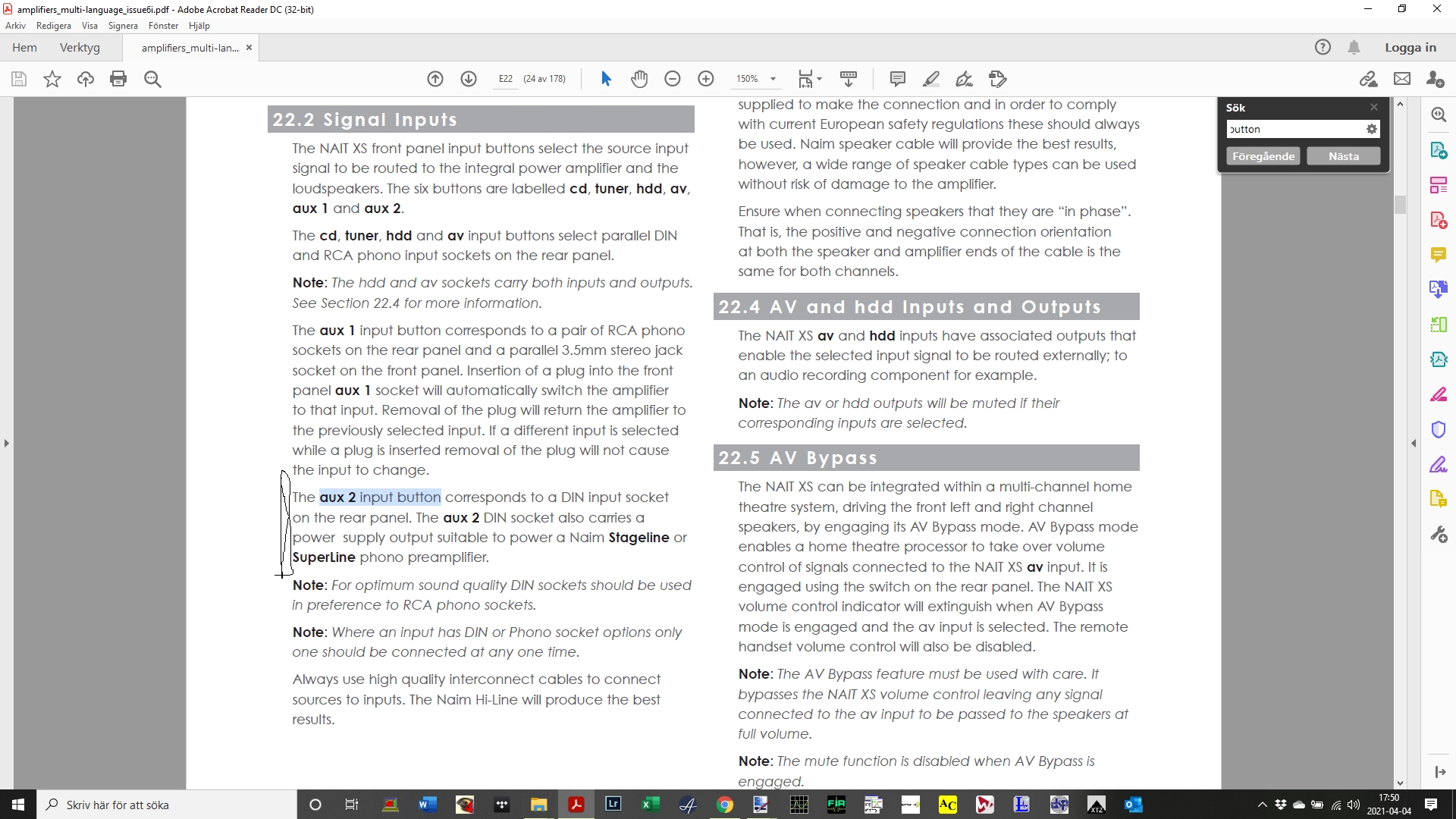
Task: Click the share with others person icon
Action: pyautogui.click(x=1435, y=79)
